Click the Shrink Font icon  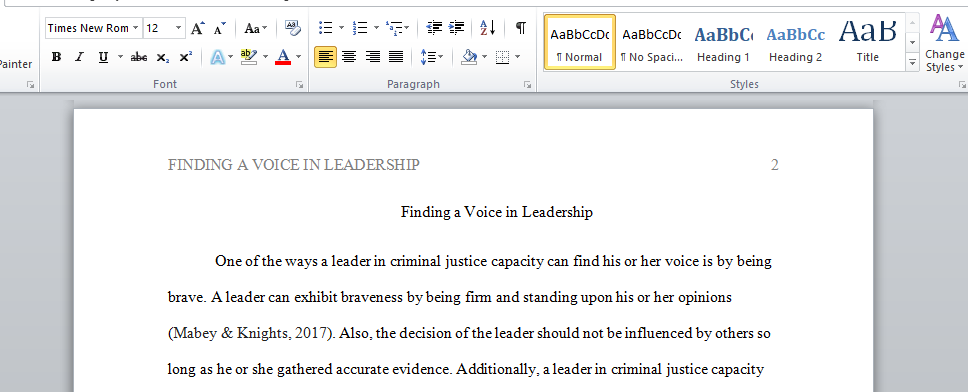point(220,28)
